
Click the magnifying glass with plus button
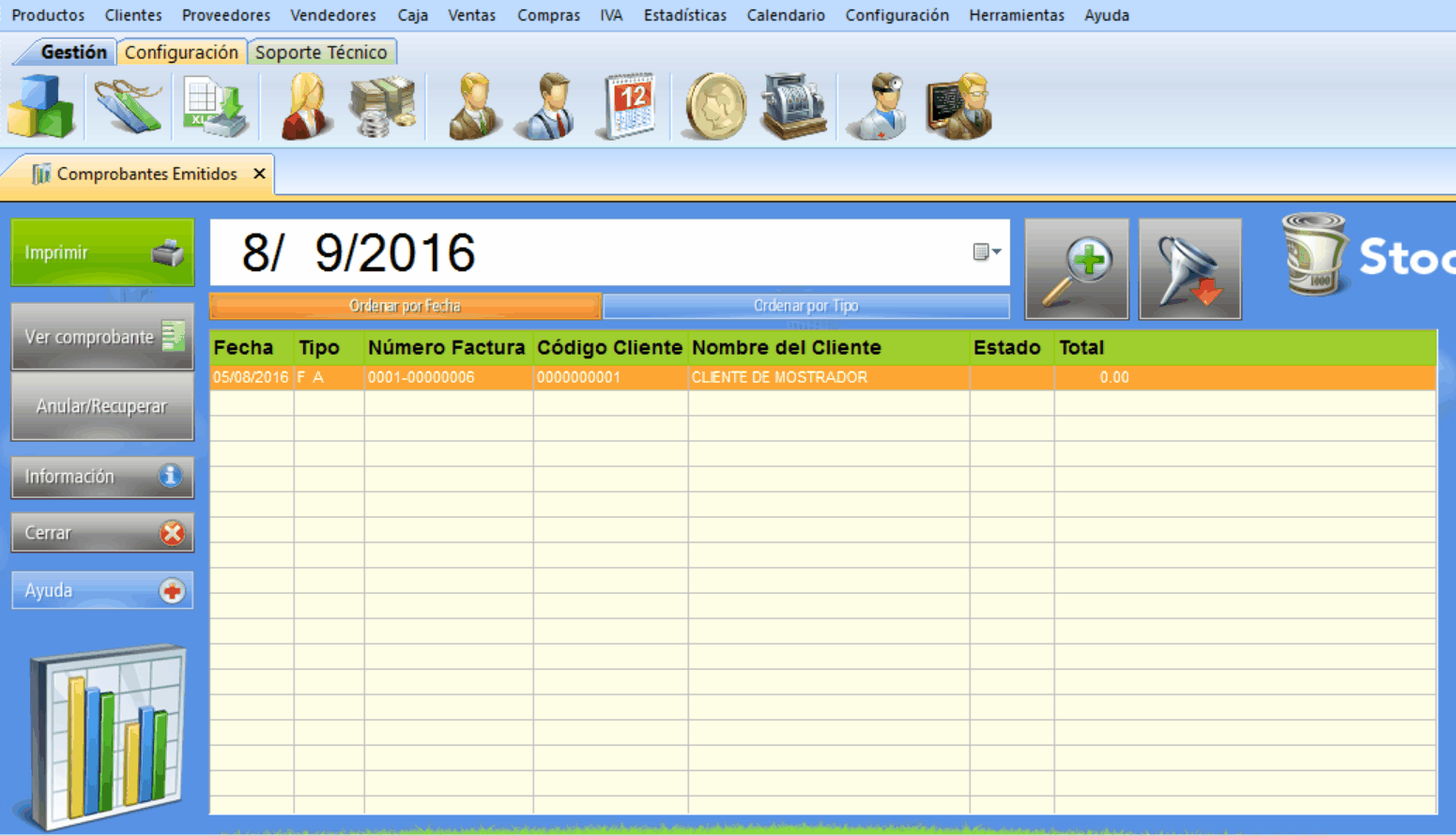pyautogui.click(x=1077, y=269)
